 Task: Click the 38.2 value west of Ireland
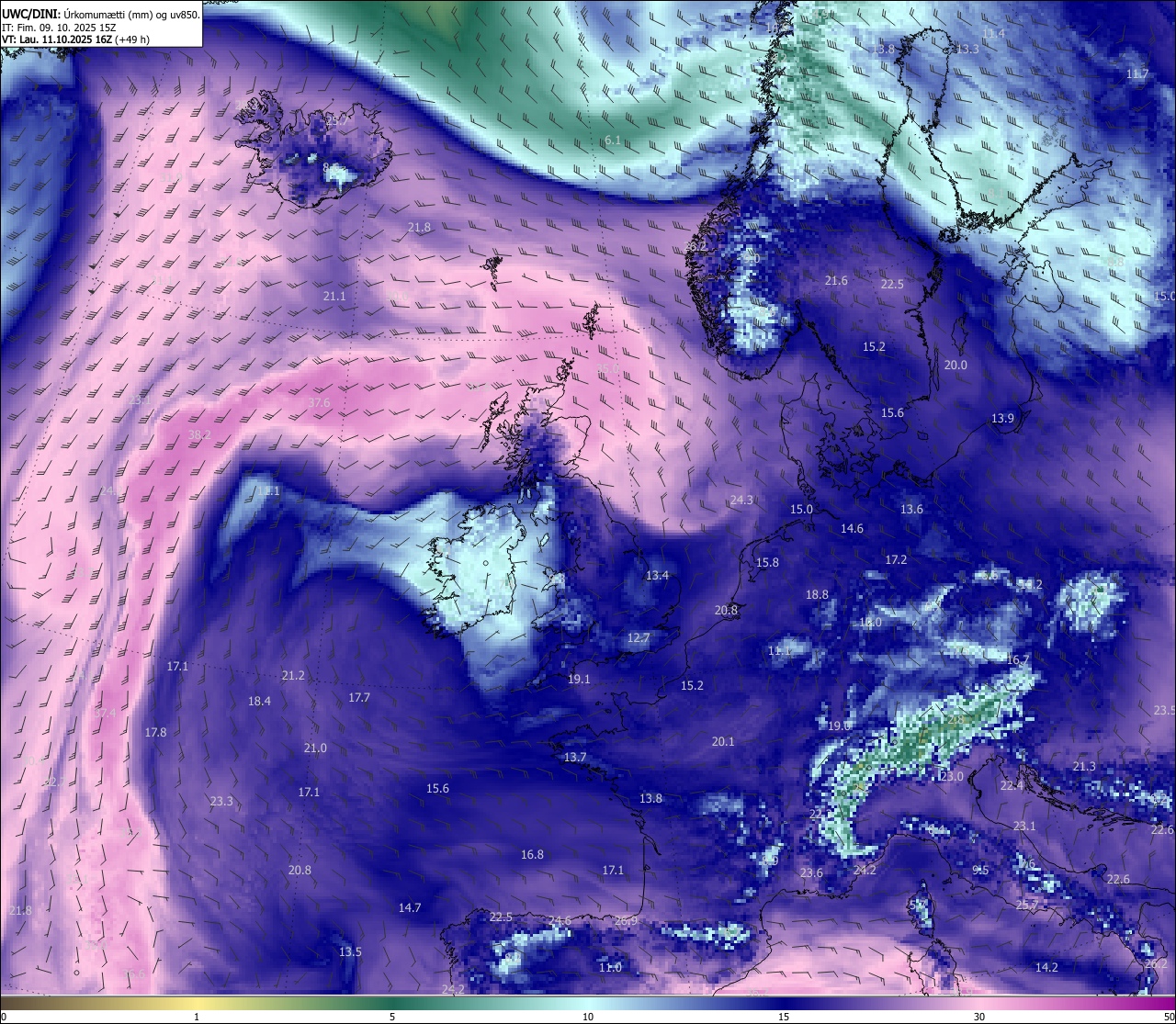(x=199, y=434)
